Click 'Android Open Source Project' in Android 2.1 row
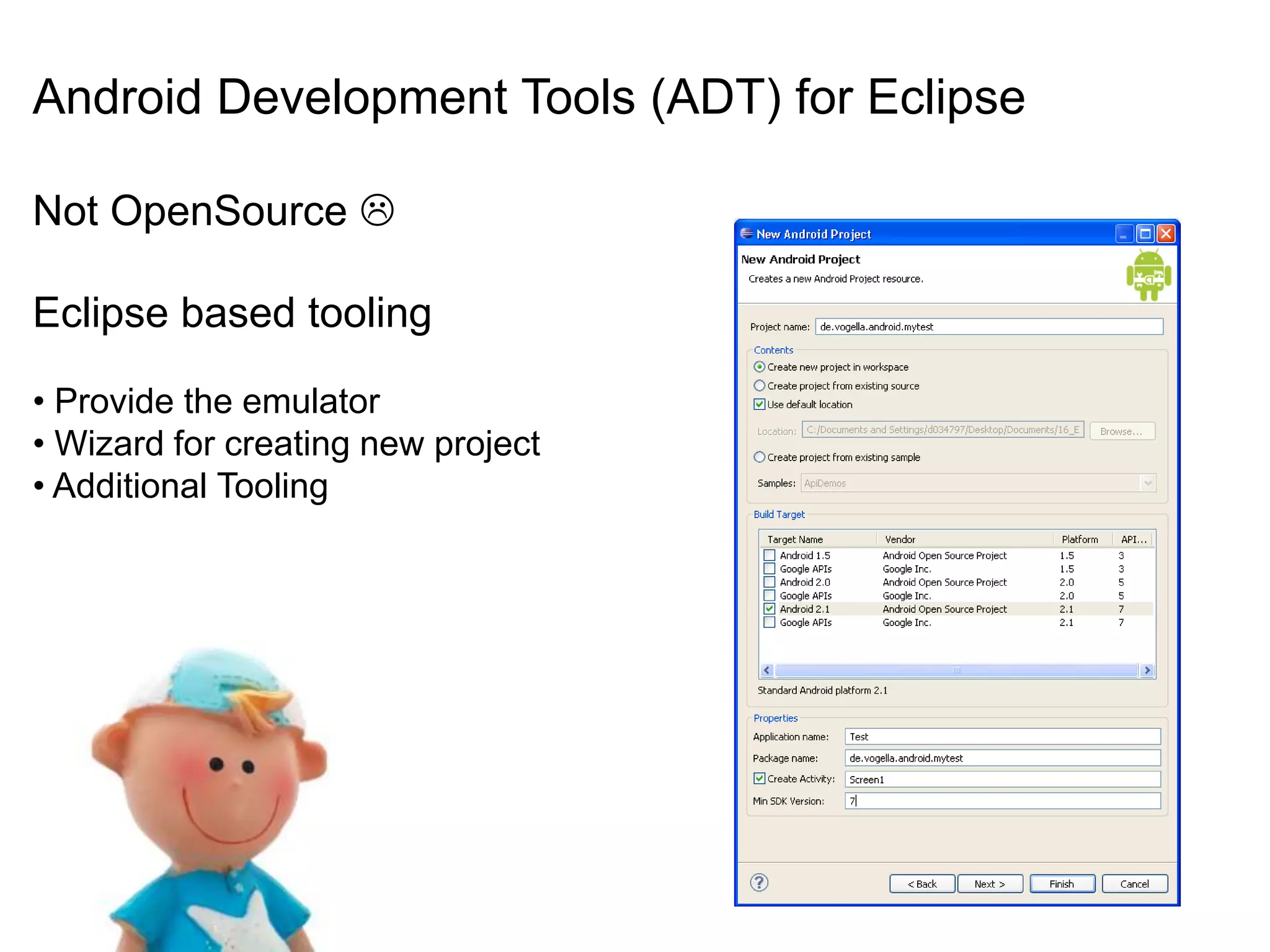 [x=944, y=609]
